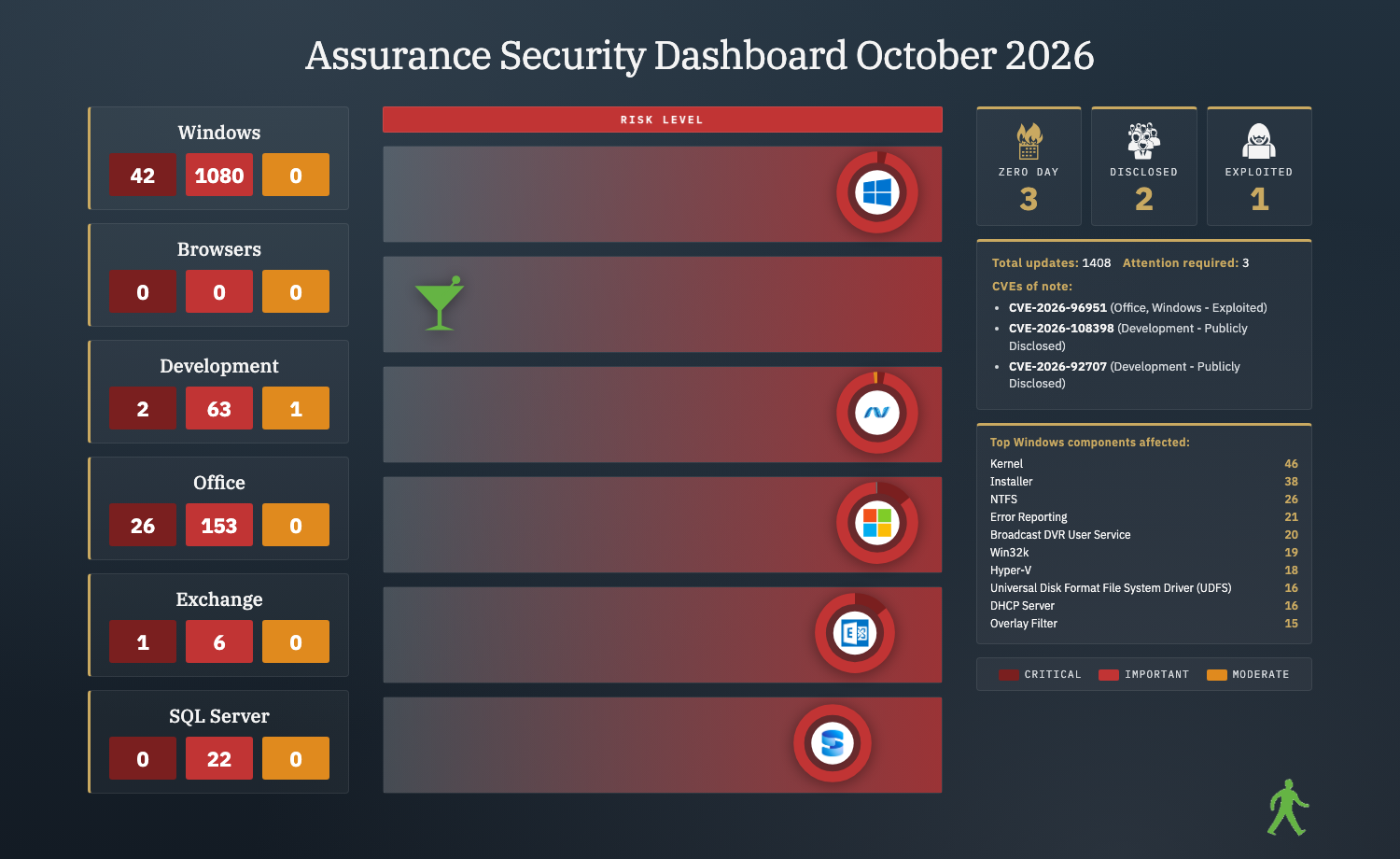
Task: Click the DHCP Server component row
Action: pos(1144,606)
